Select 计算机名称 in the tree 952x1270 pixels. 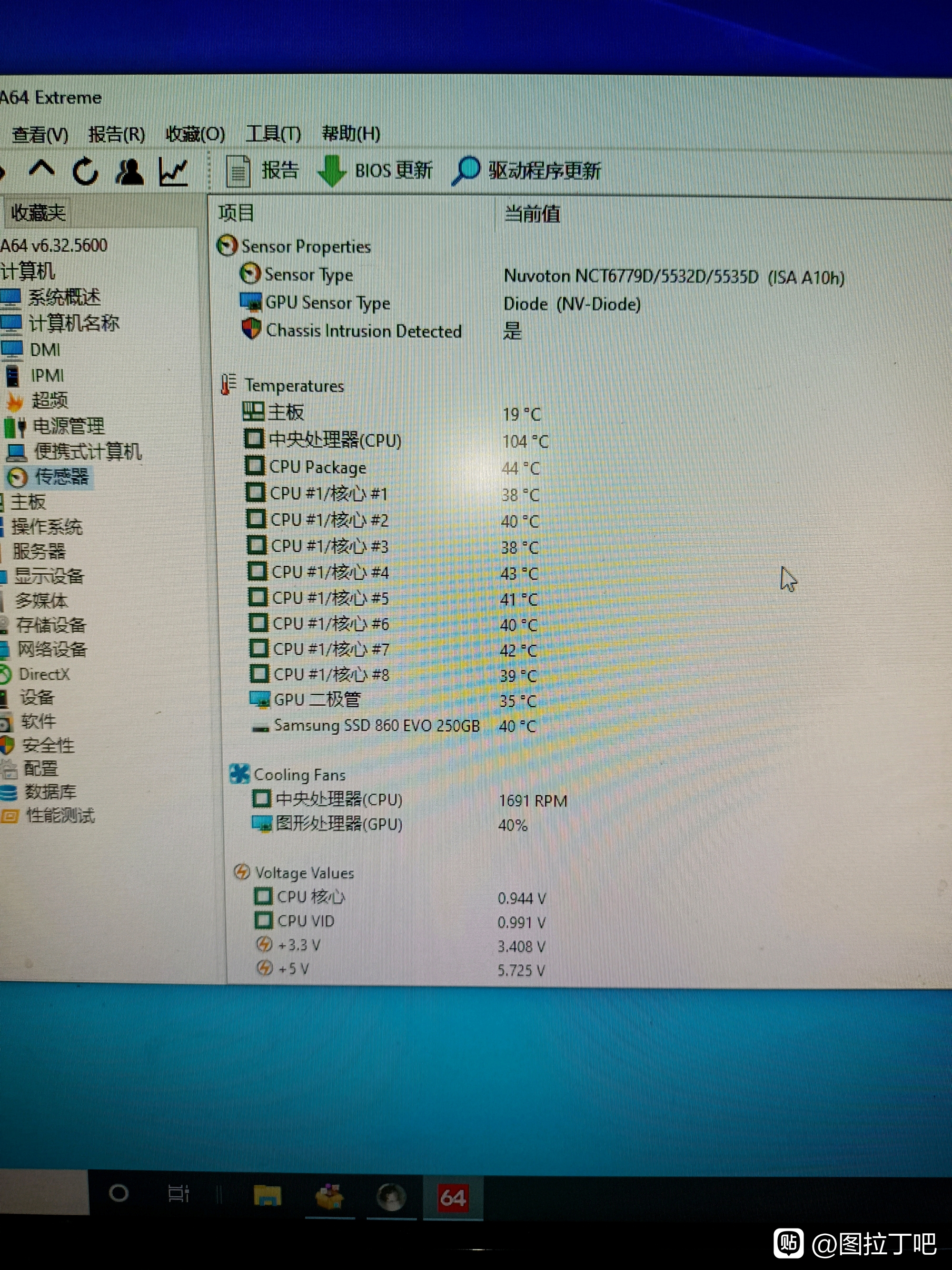click(x=59, y=323)
